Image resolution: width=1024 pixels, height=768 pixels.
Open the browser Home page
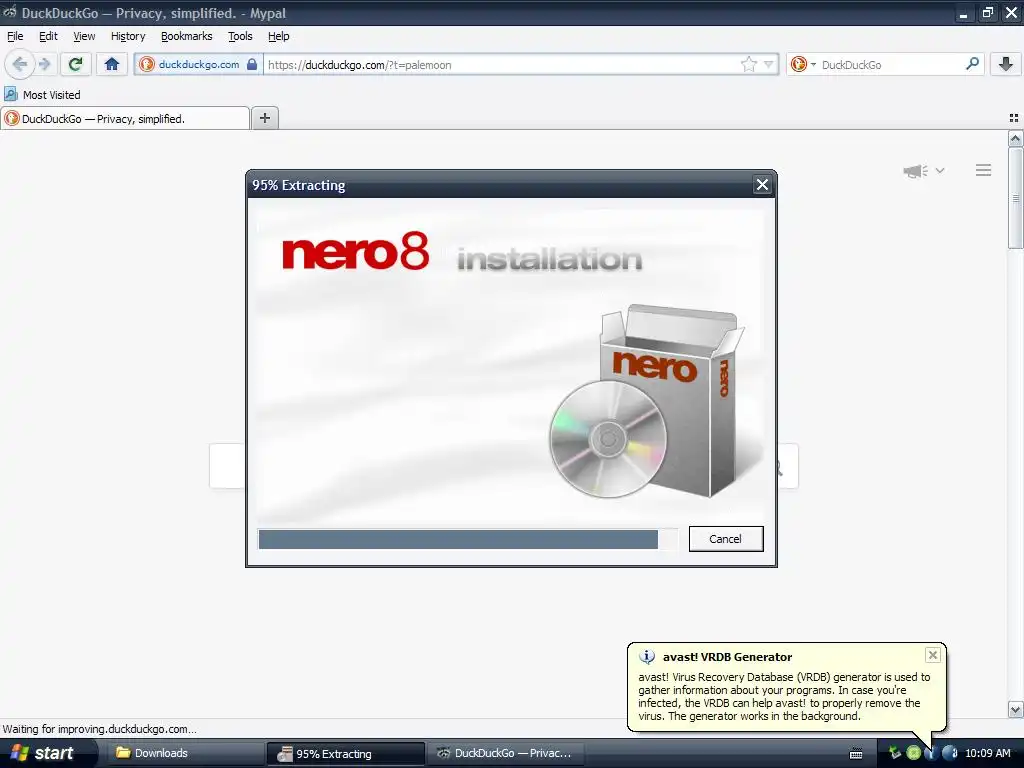point(112,64)
